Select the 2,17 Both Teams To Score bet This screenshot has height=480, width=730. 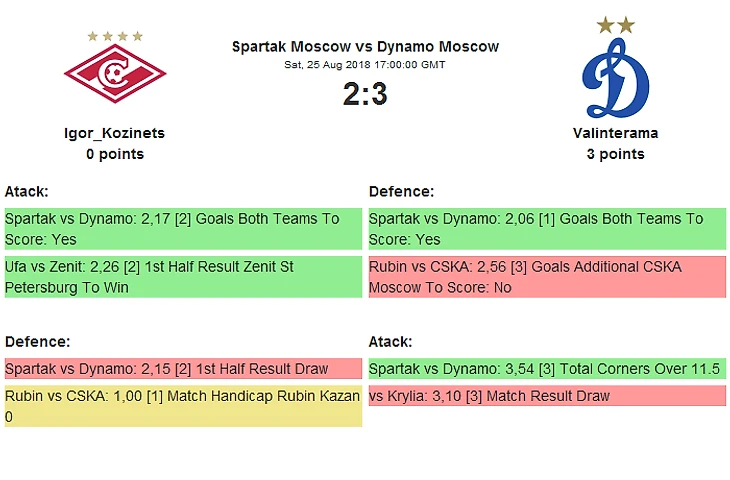[x=182, y=229]
